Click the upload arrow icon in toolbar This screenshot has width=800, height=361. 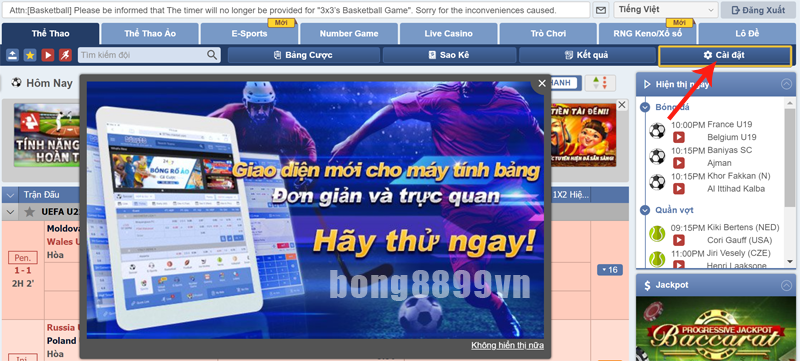coord(13,55)
